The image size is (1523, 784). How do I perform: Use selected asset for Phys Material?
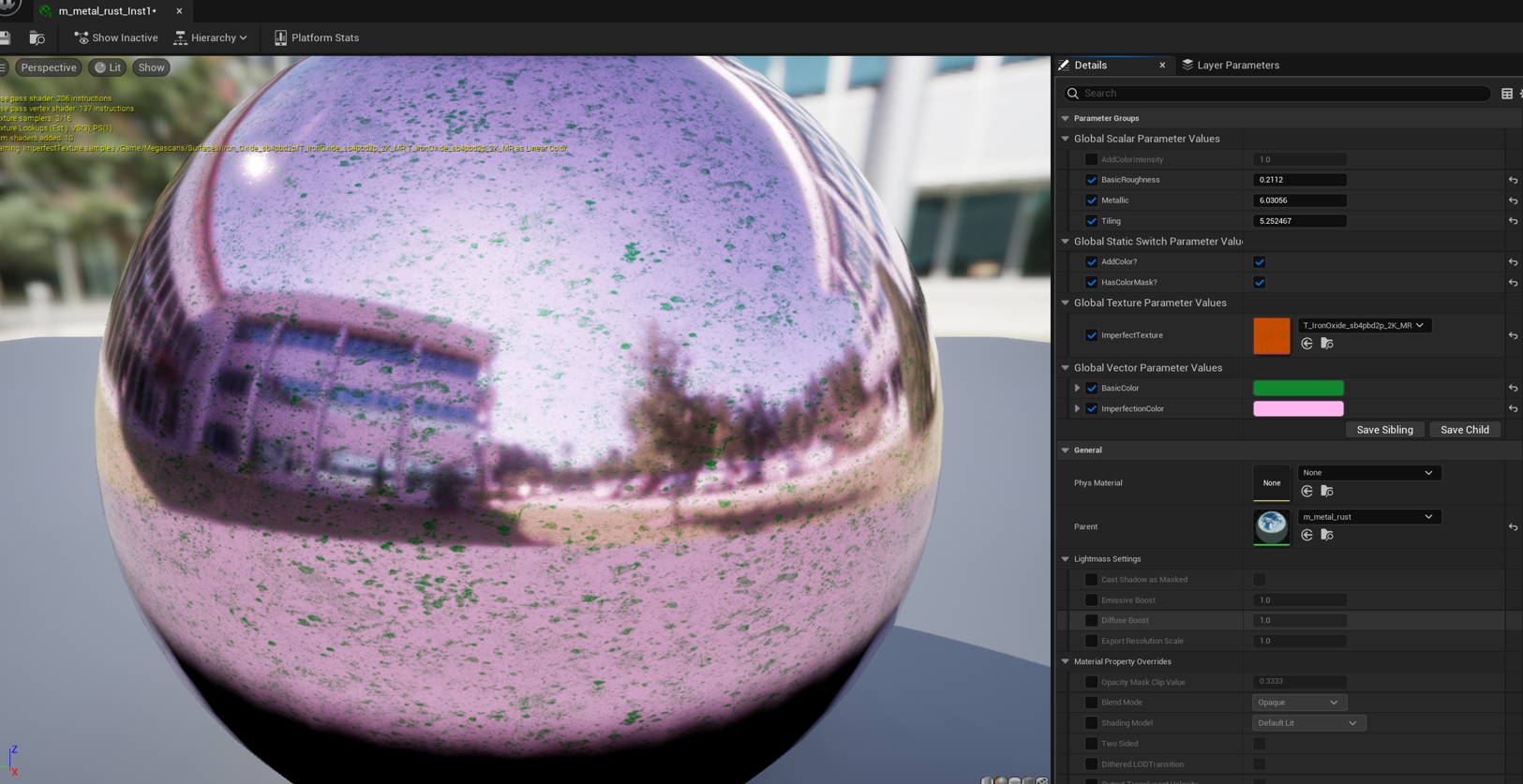[x=1306, y=491]
